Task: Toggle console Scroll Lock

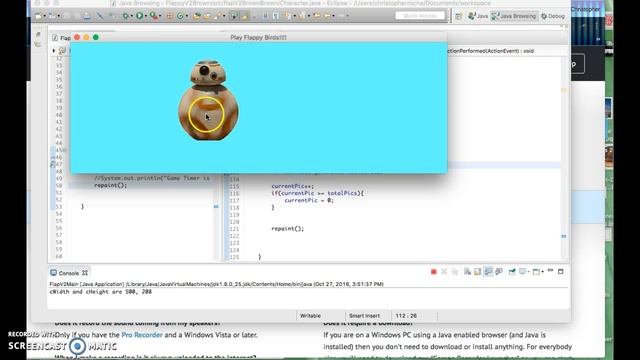Action: 478,272
